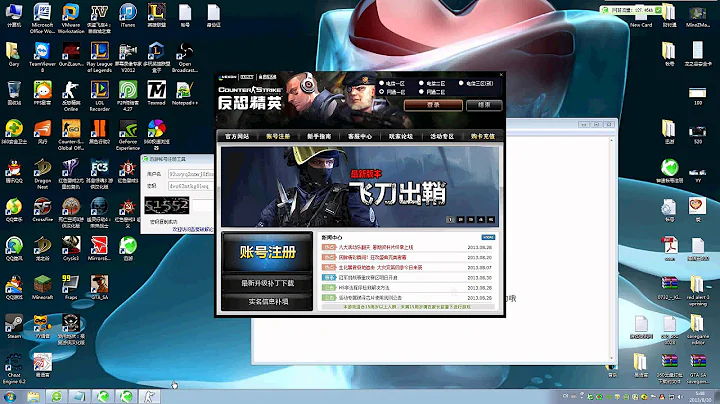The image size is (720, 404).
Task: Click the username field in registration tool
Action: [191, 174]
